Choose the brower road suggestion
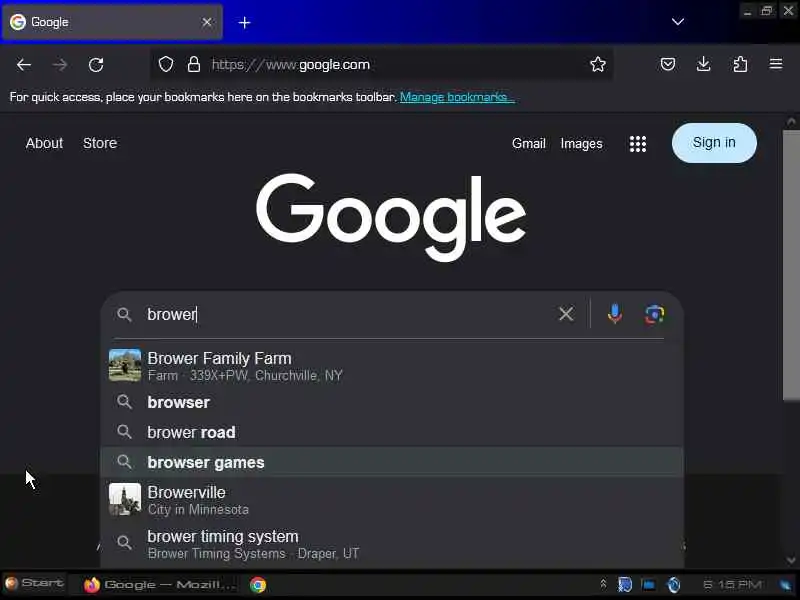 (x=392, y=433)
